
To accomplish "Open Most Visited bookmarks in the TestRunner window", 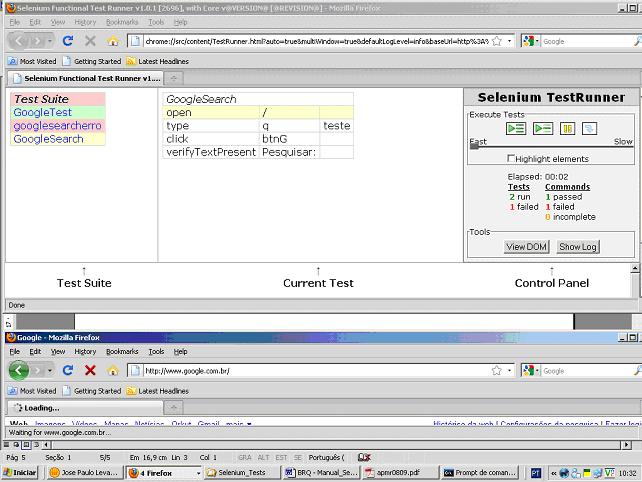I will click(32, 61).
